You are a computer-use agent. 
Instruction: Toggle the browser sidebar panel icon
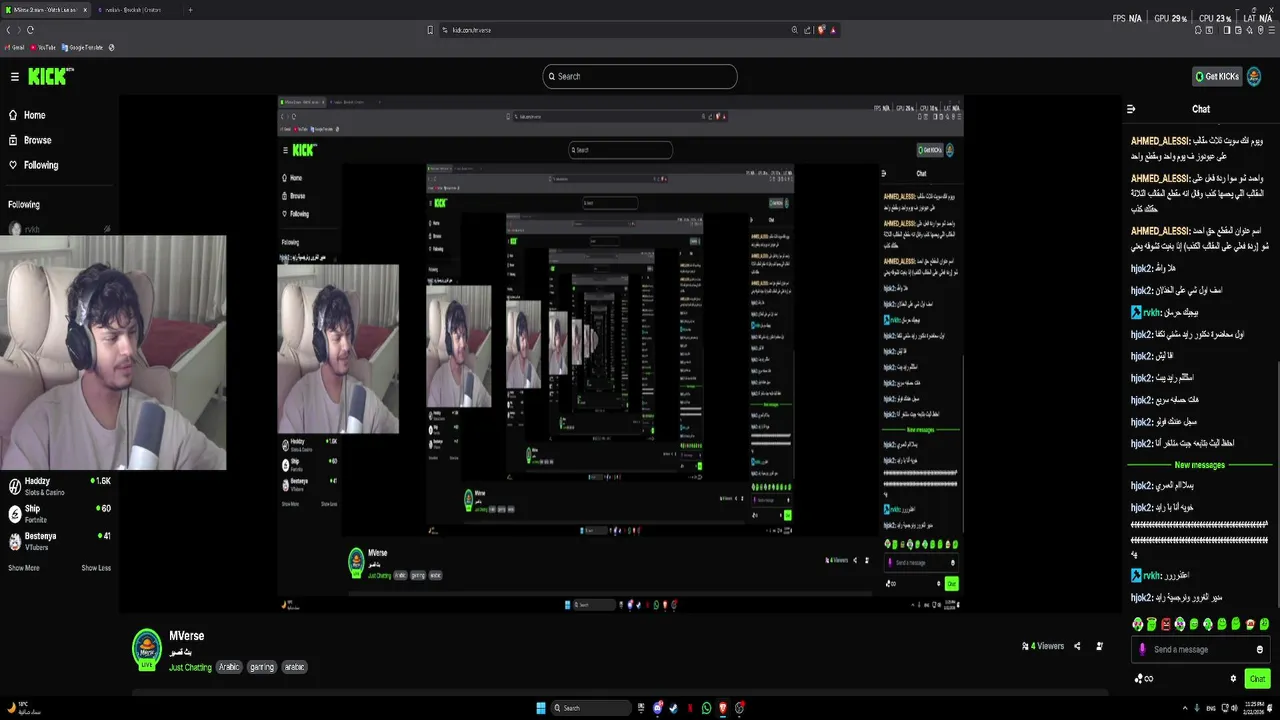pos(1227,30)
